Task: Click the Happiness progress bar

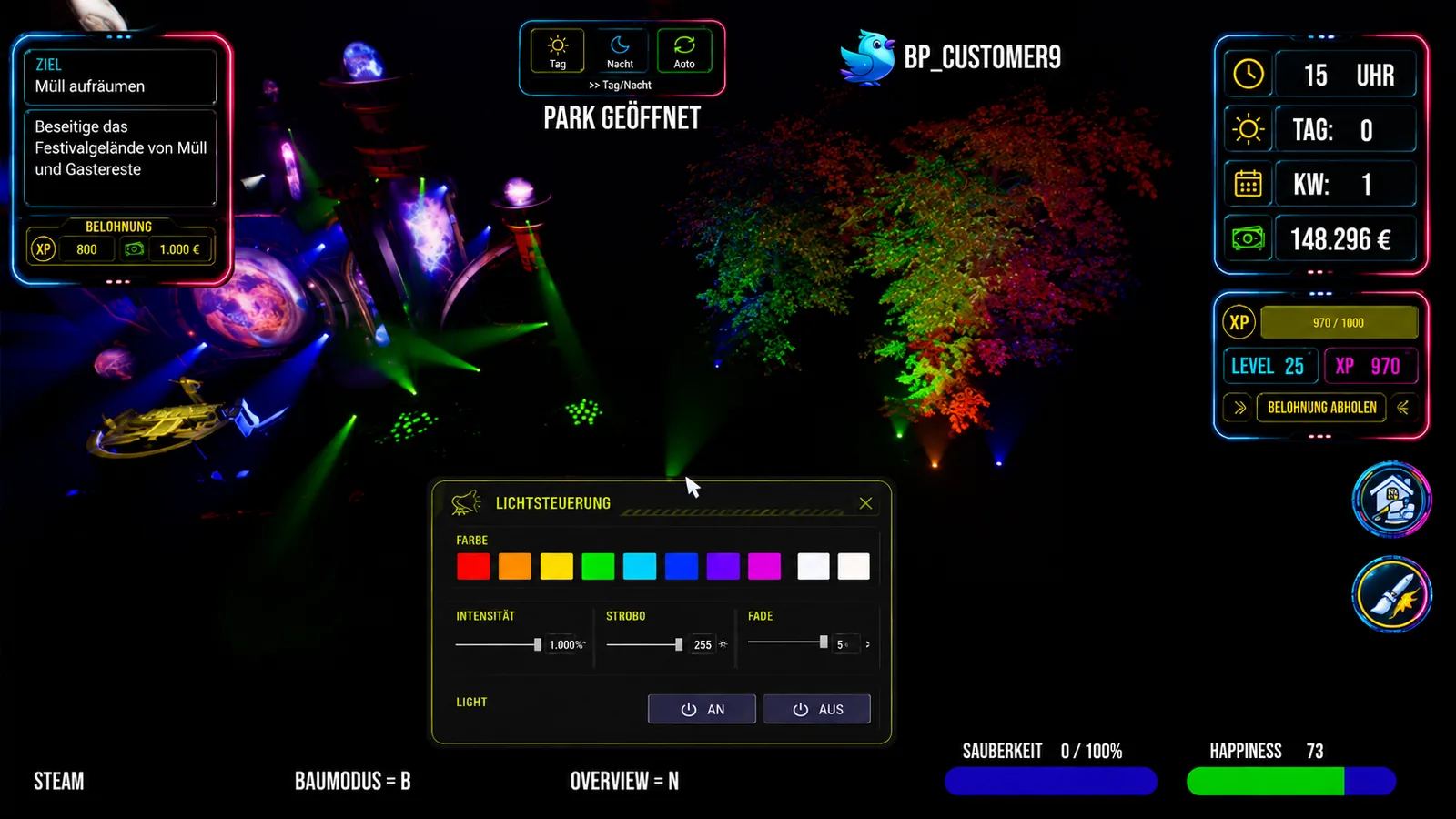Action: (1291, 781)
